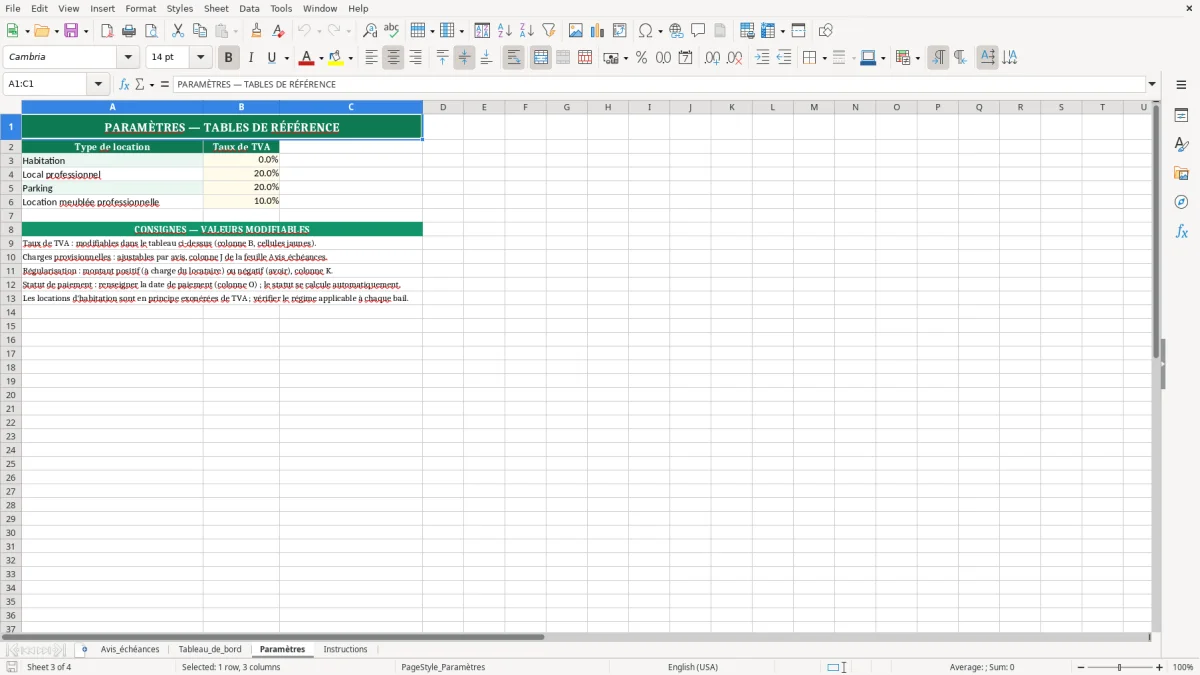This screenshot has height=675, width=1200.
Task: Open the Styles menu
Action: (180, 8)
